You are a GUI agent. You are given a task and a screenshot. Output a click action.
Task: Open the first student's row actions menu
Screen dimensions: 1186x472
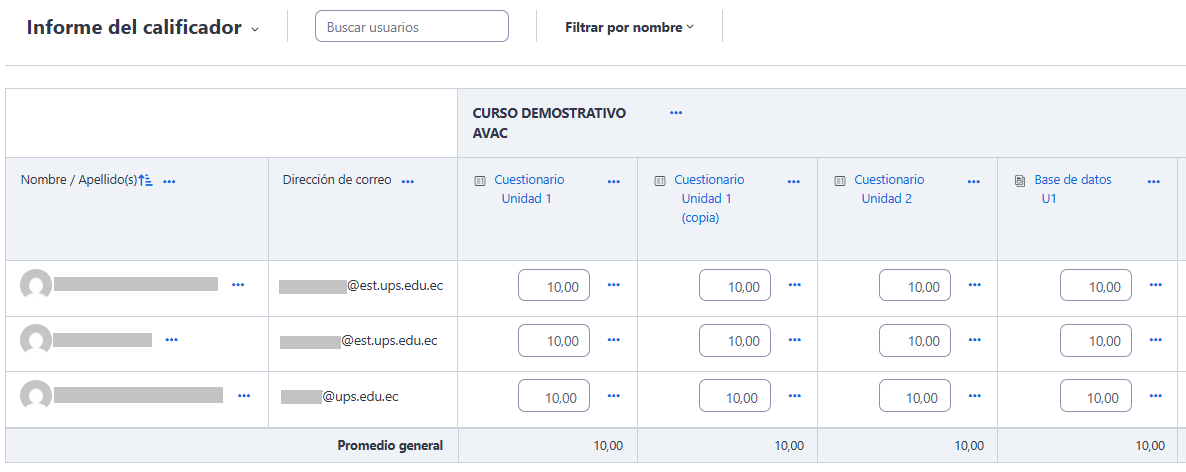pyautogui.click(x=238, y=285)
